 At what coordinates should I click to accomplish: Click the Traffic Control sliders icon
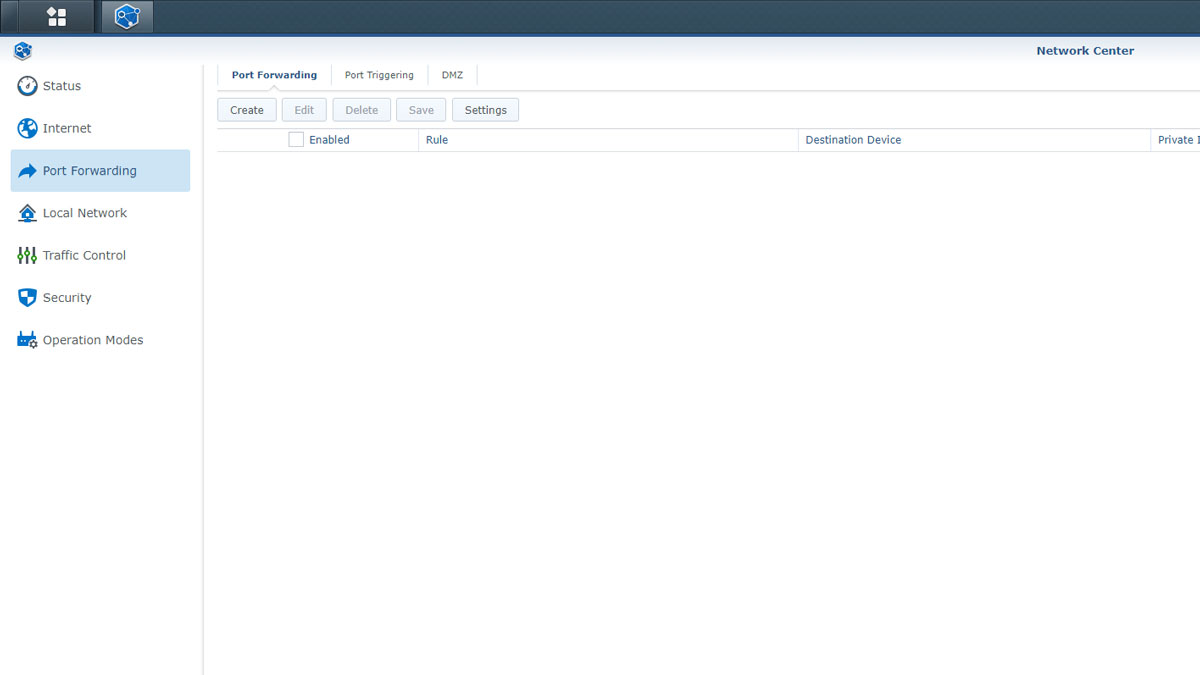point(27,256)
